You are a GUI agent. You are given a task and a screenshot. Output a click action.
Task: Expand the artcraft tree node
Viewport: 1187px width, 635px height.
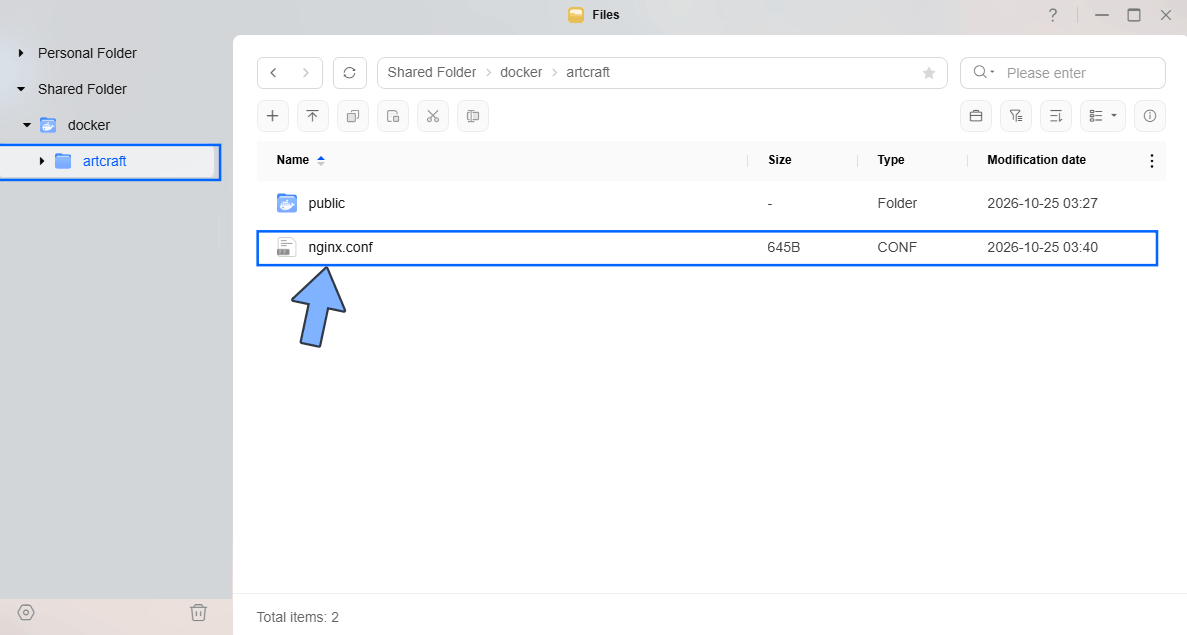42,161
